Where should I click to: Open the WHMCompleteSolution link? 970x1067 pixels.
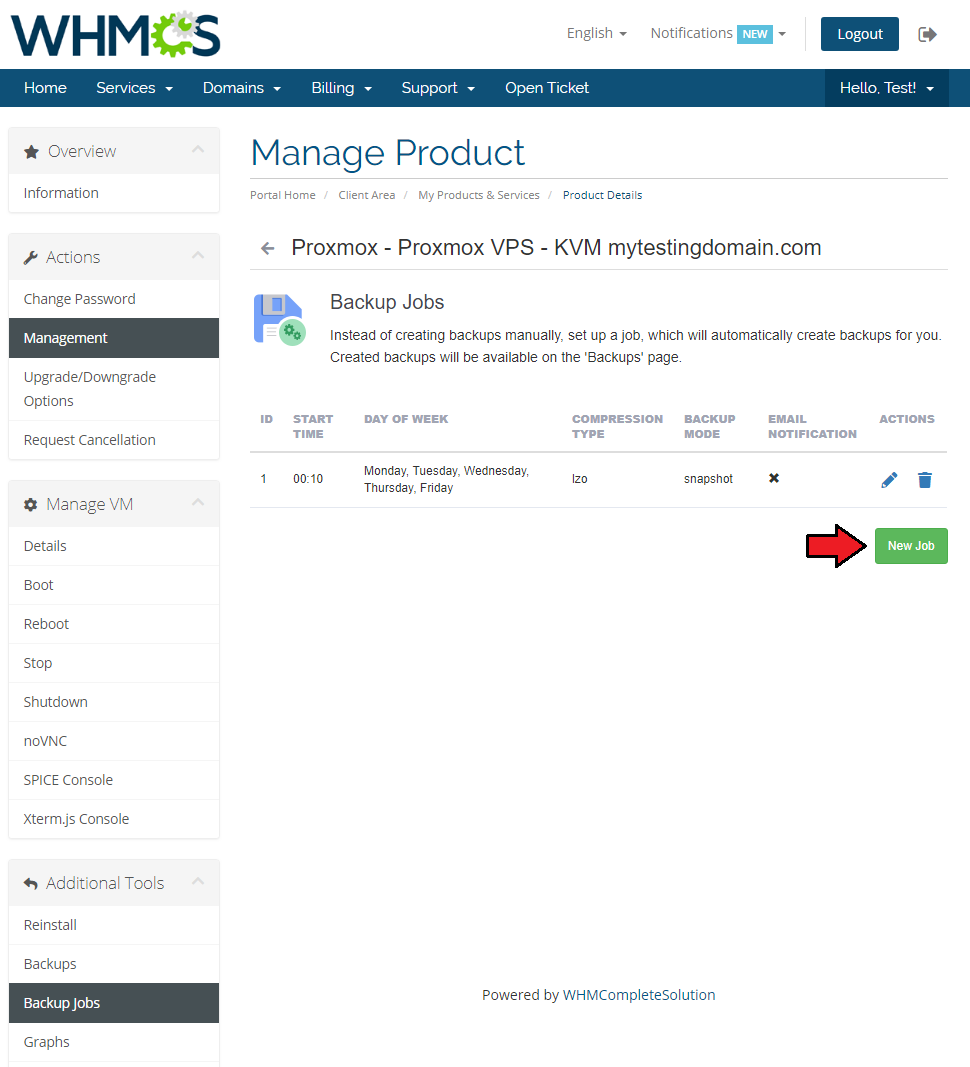point(638,995)
